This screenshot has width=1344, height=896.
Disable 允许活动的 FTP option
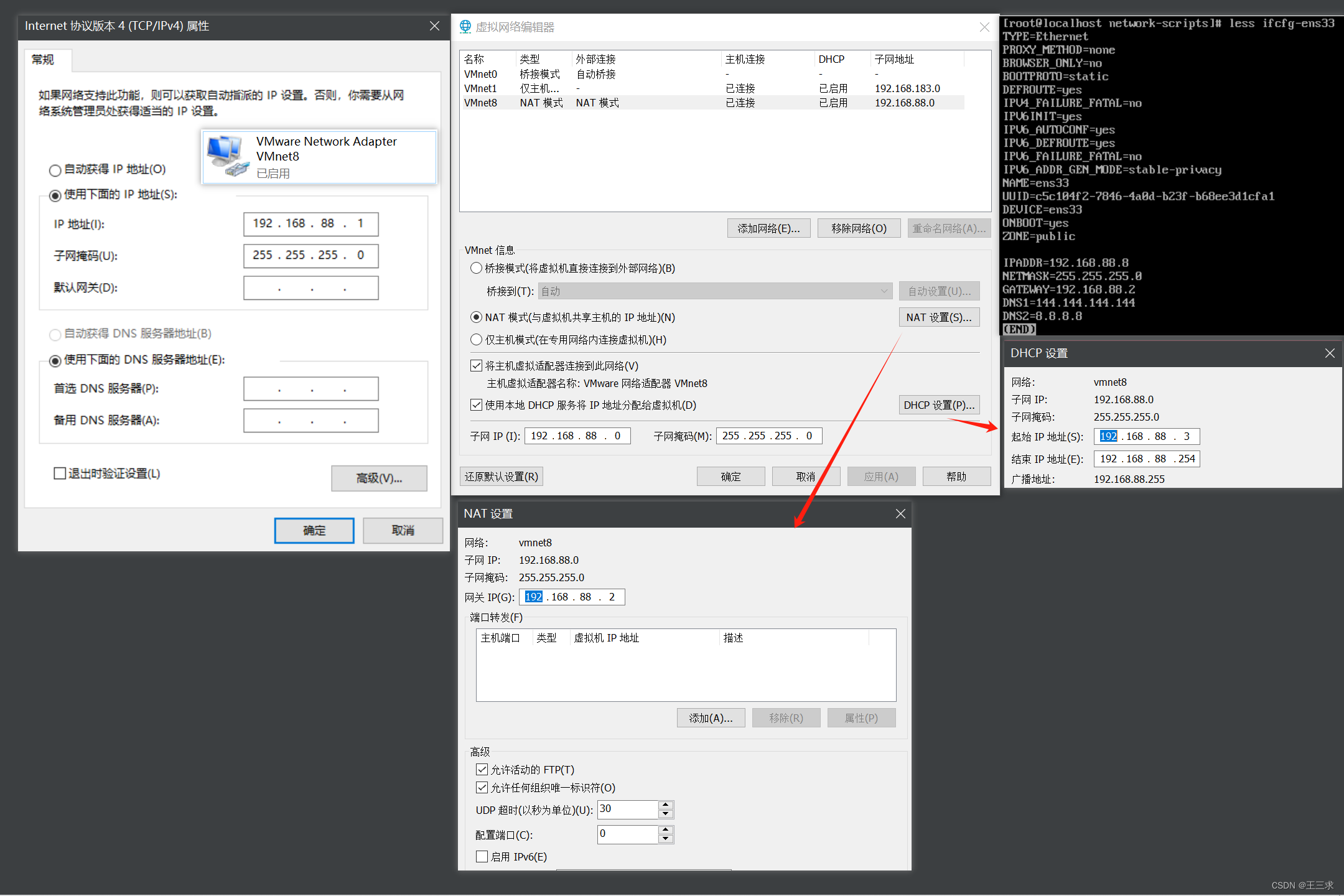[x=482, y=769]
